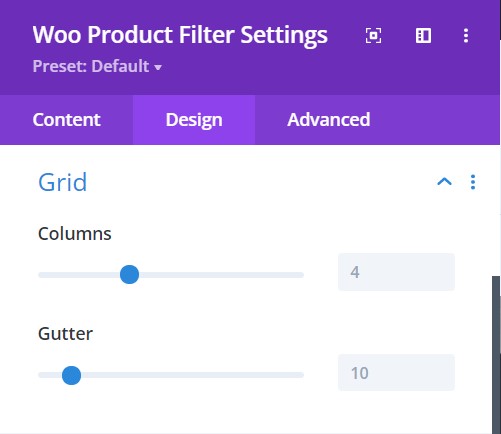This screenshot has width=501, height=434.
Task: Open Grid section three-dot options
Action: [x=473, y=182]
